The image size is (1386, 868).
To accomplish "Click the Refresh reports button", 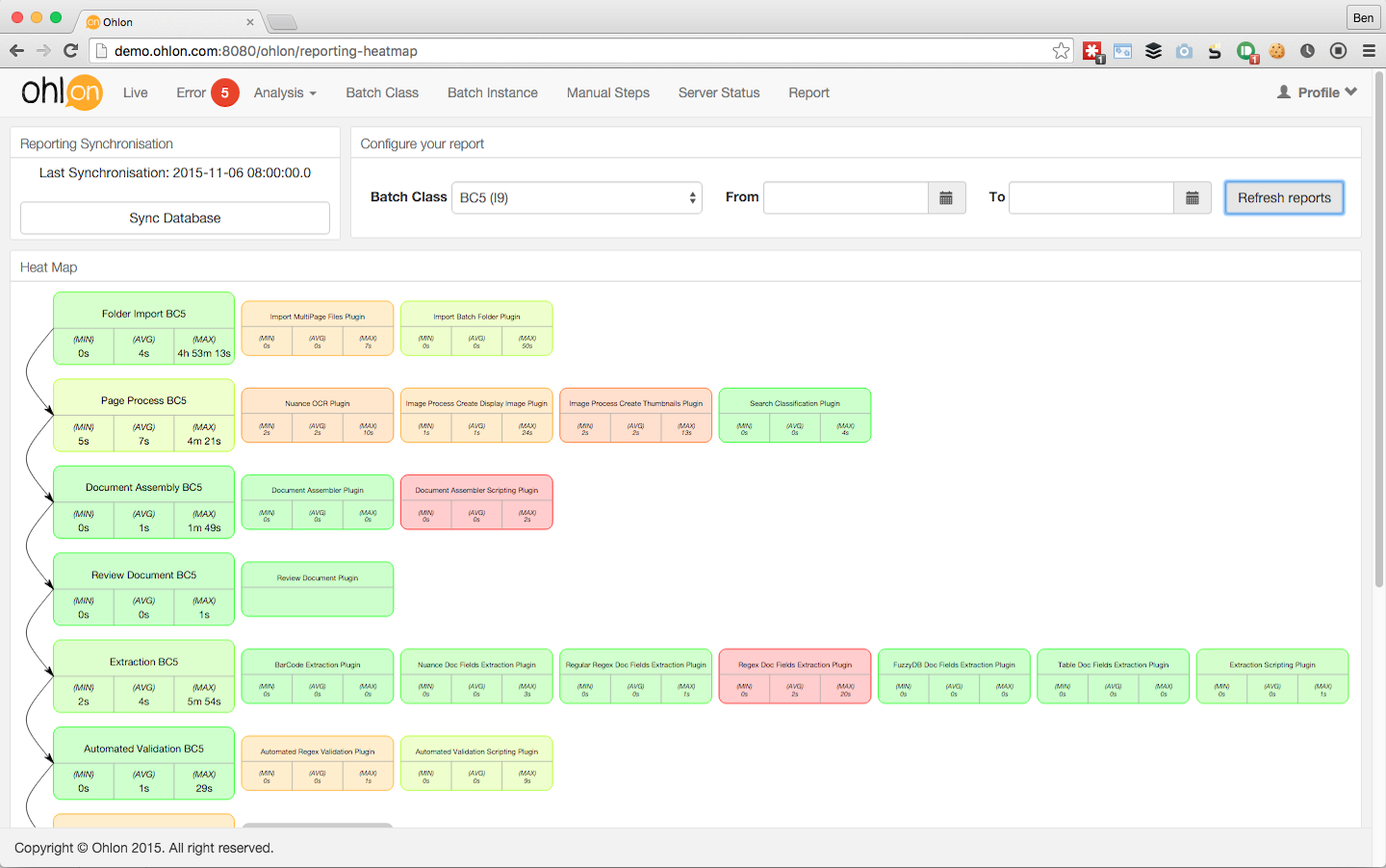I will [1284, 197].
